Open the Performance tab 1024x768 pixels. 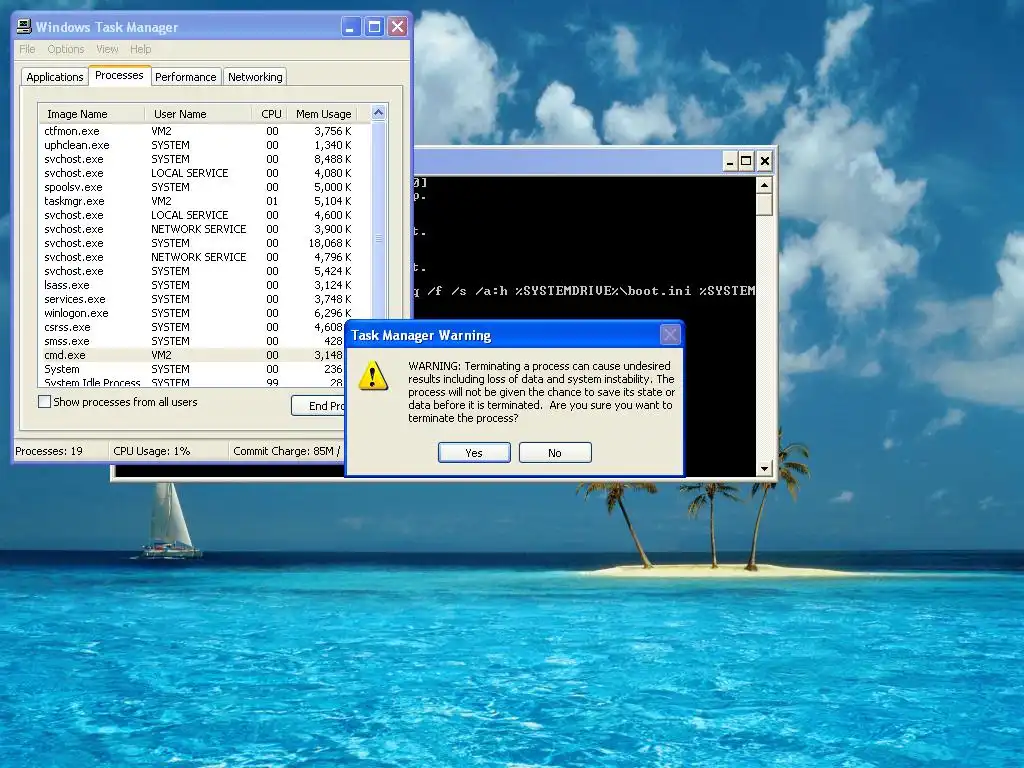185,76
